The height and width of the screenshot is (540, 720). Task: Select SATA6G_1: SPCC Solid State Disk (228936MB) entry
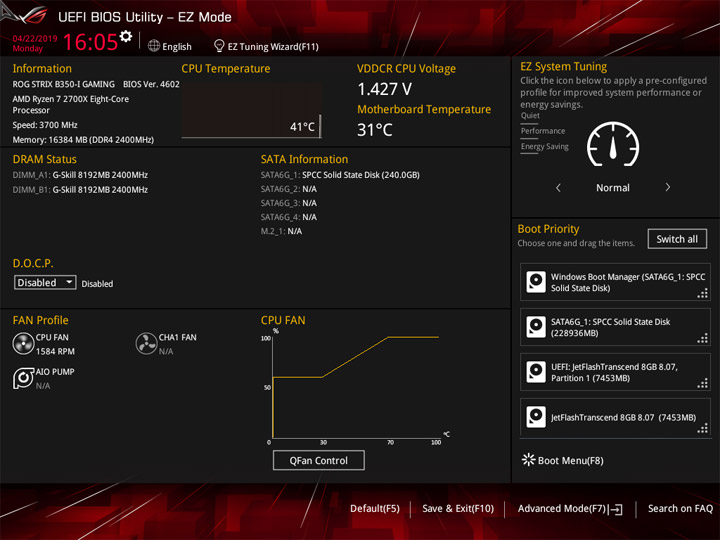[615, 327]
